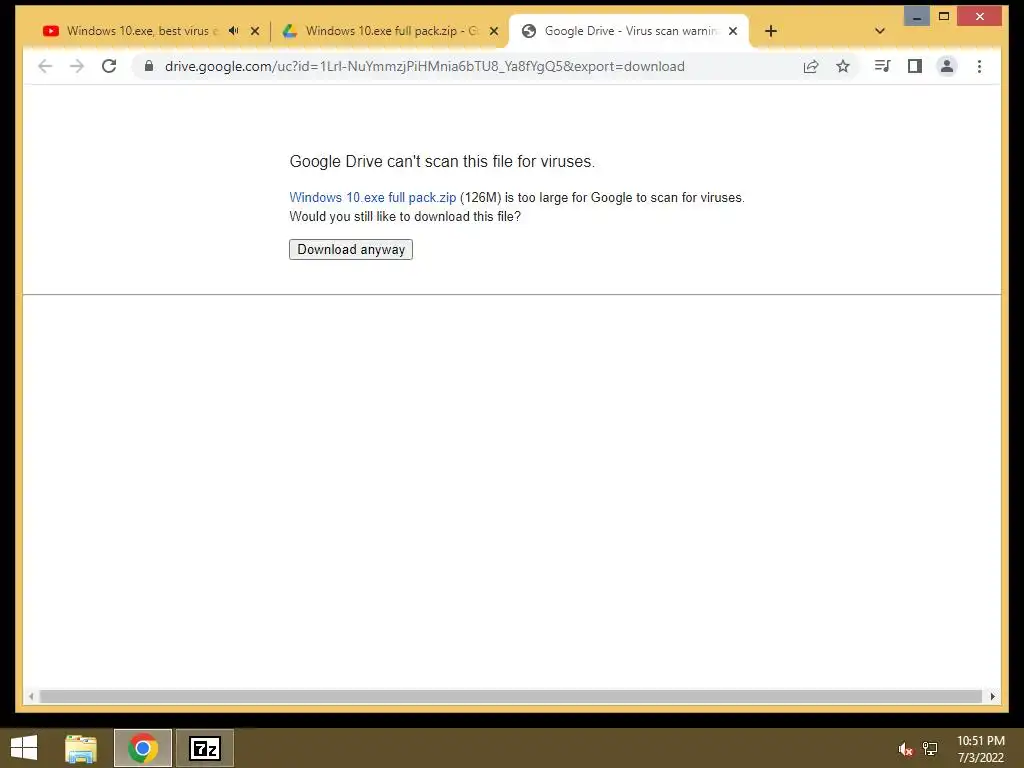The image size is (1024, 768).
Task: Click the scrollbar right arrow
Action: [x=992, y=696]
